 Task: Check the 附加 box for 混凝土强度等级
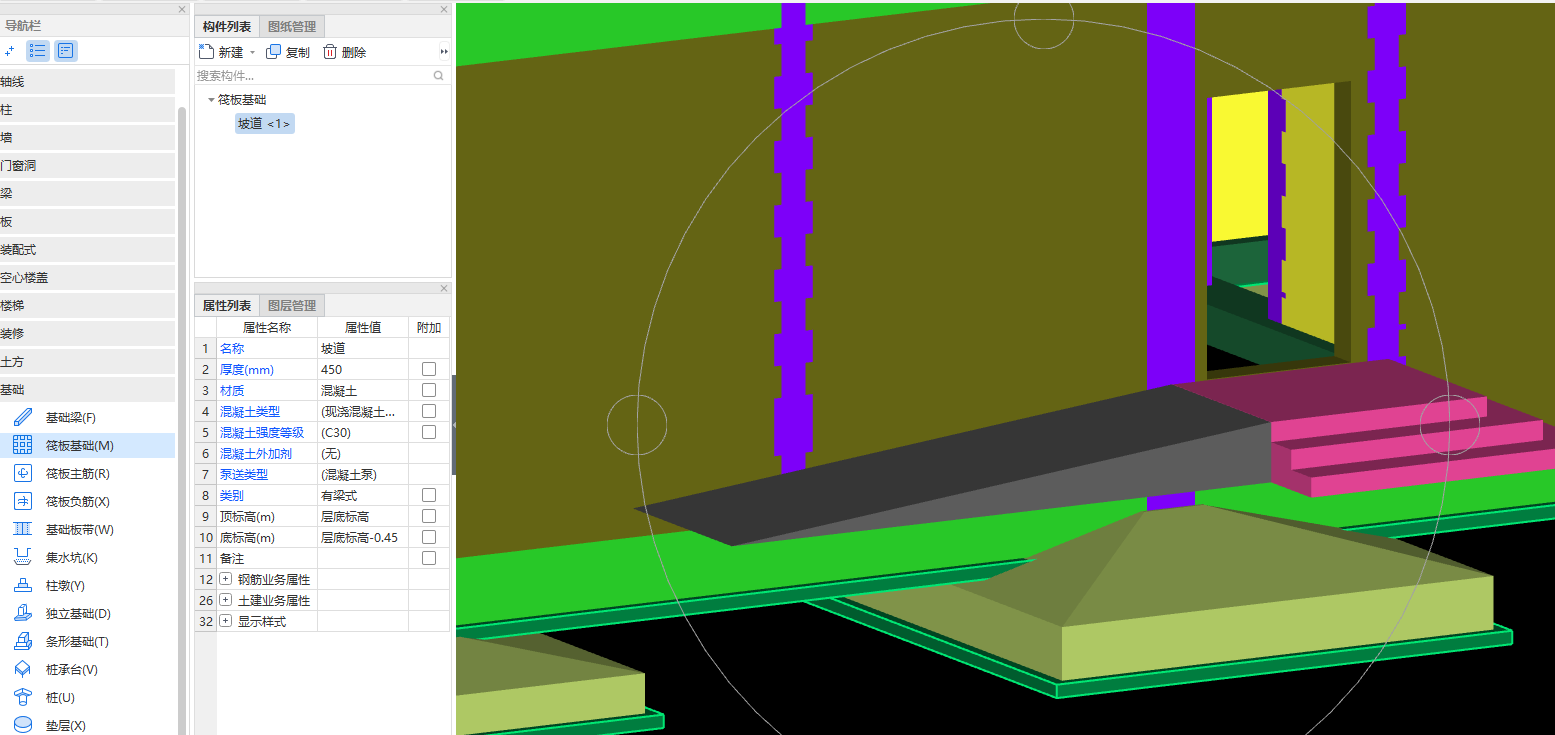[429, 432]
